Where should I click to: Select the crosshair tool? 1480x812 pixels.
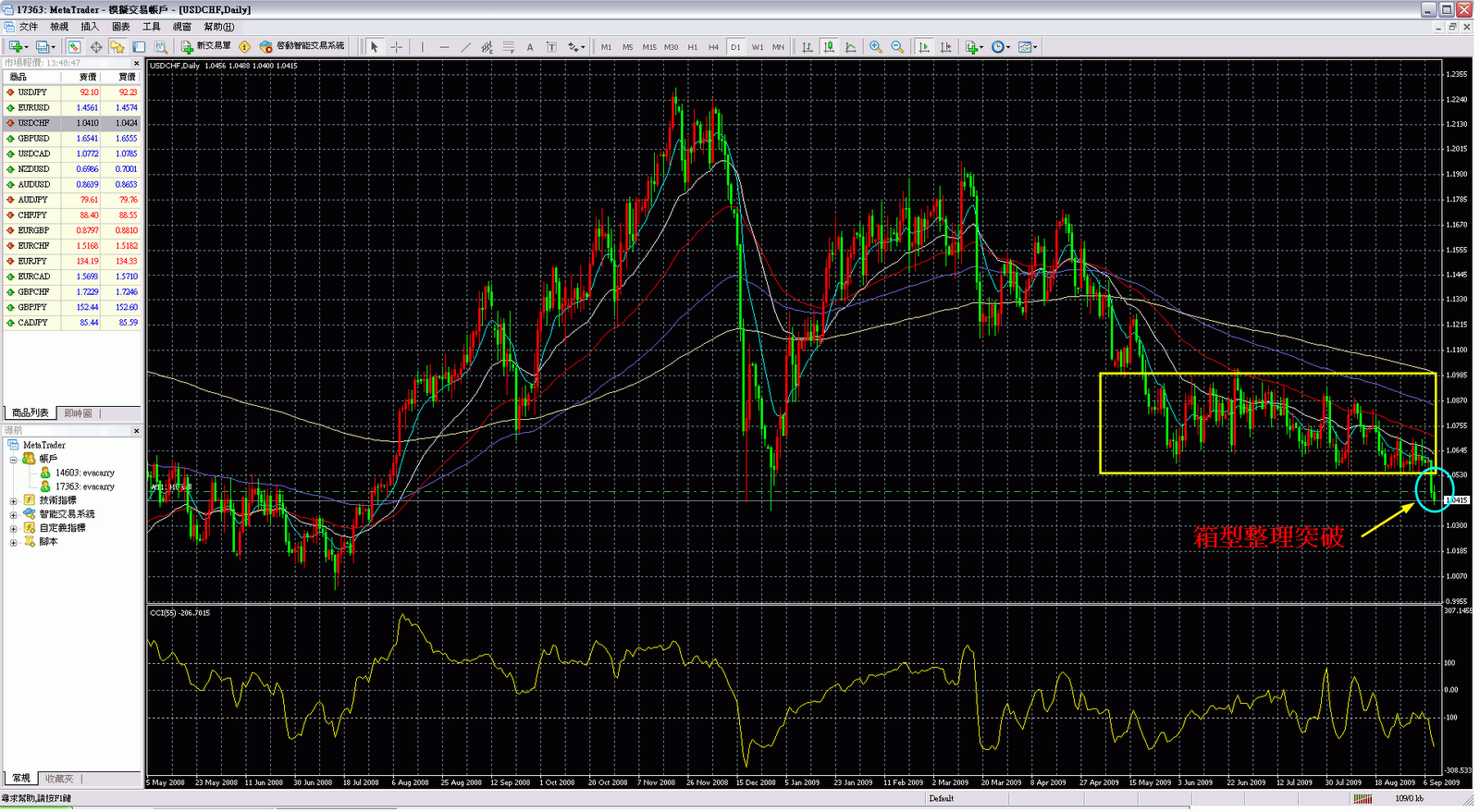pos(396,46)
